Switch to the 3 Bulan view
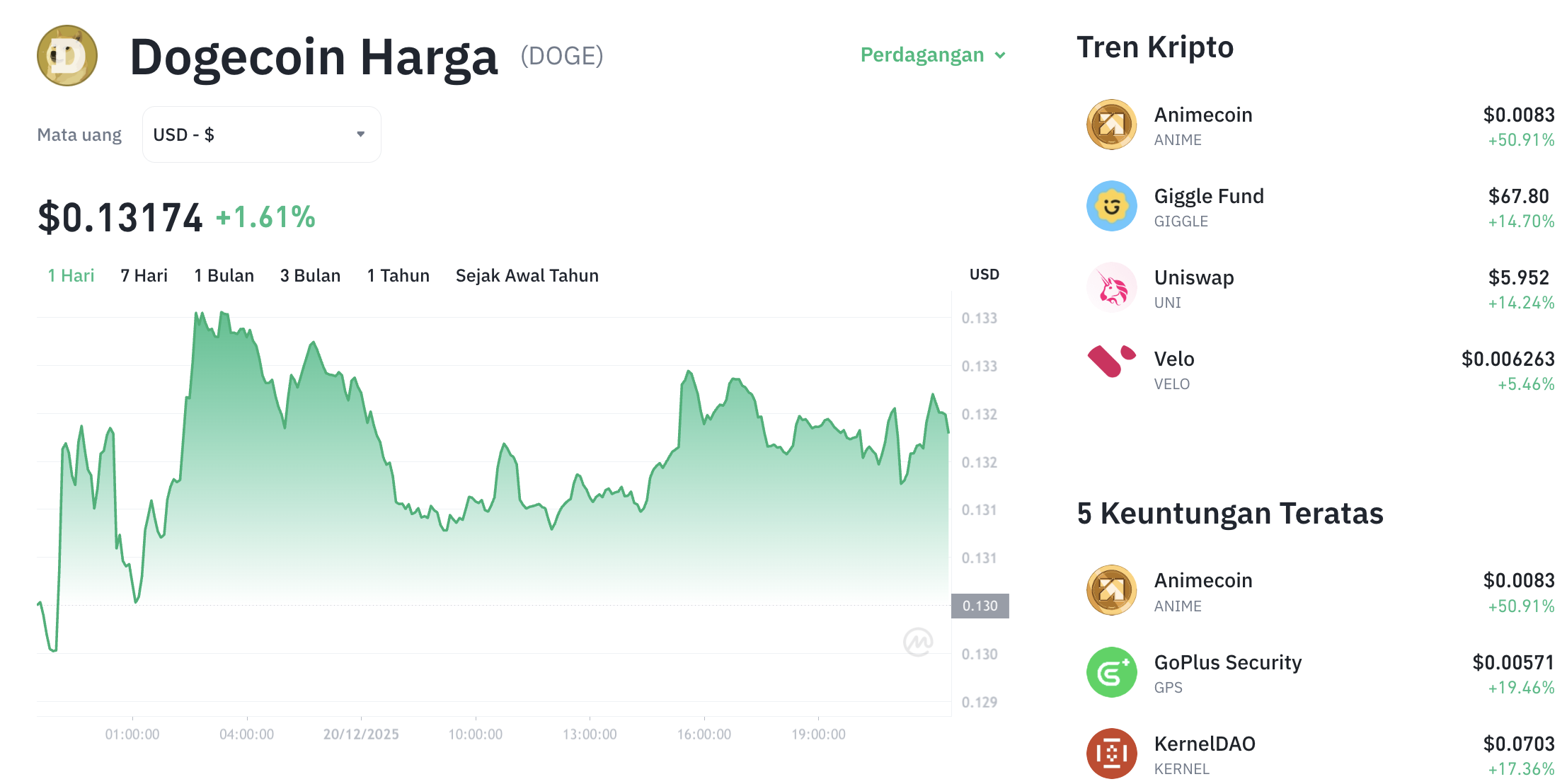Screen dimensions: 1567x784 pyautogui.click(x=309, y=275)
